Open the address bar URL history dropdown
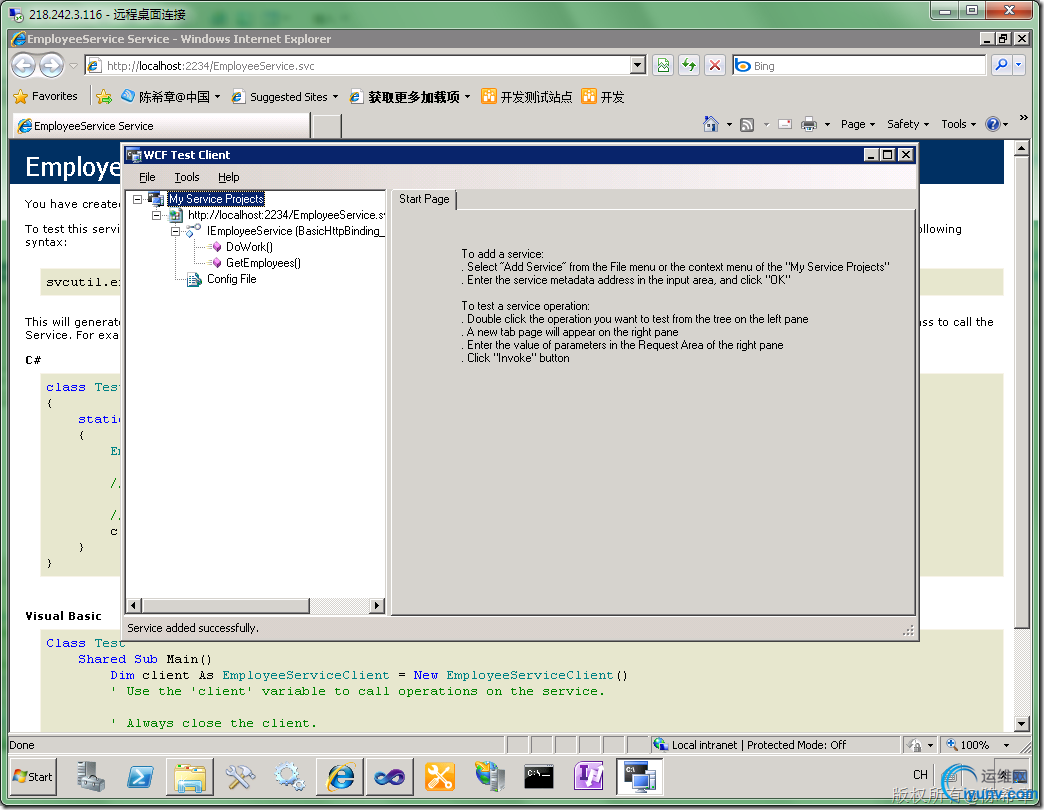Viewport: 1044px width, 810px height. tap(638, 65)
